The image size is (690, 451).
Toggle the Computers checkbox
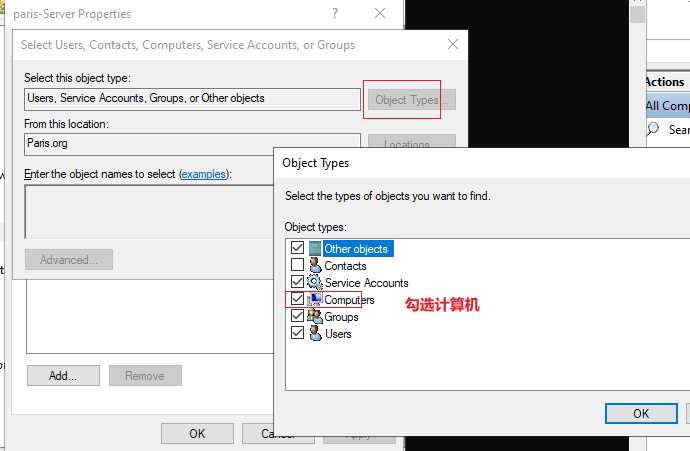(x=297, y=299)
